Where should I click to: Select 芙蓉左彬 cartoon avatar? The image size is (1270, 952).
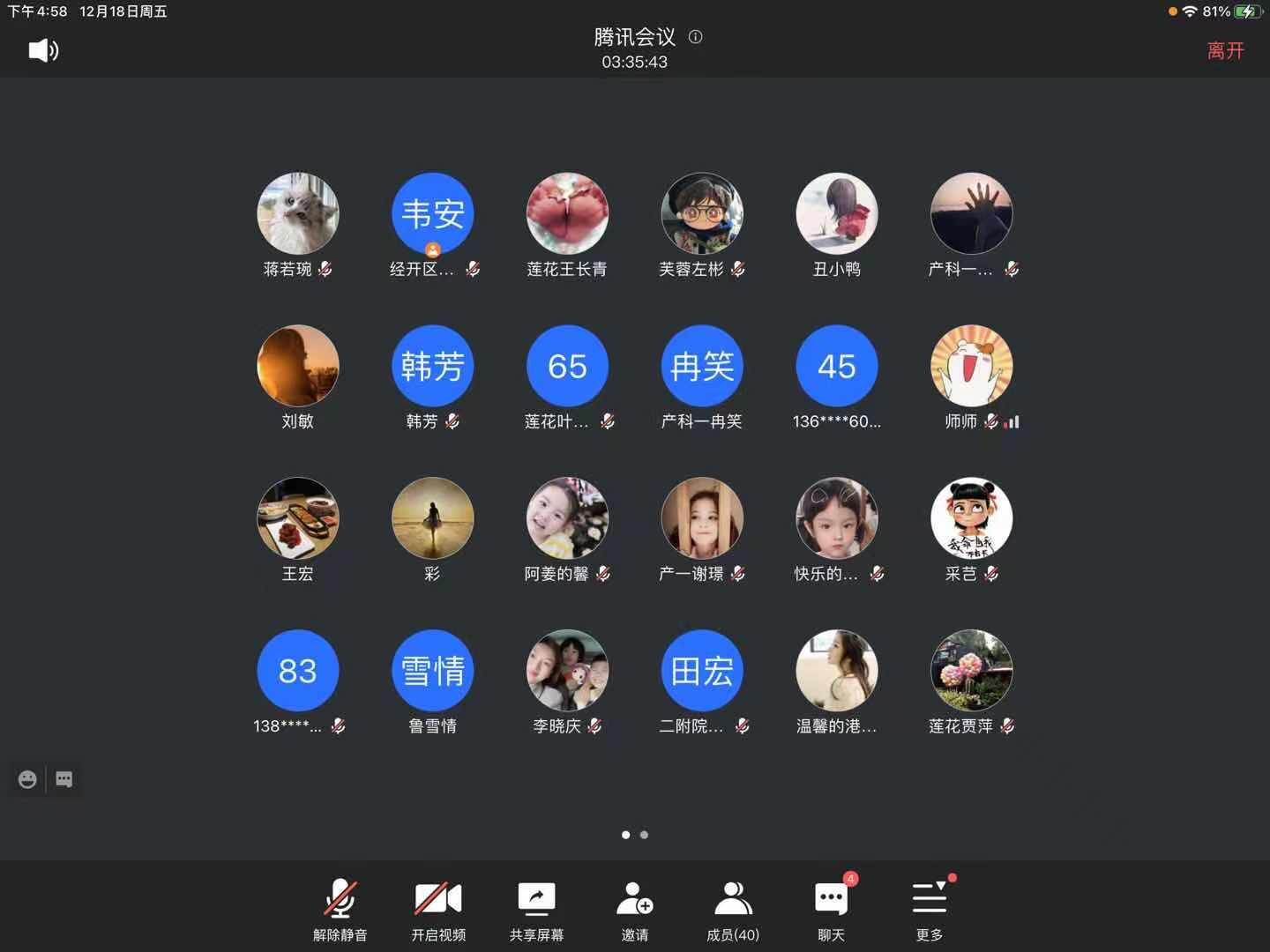tap(702, 213)
